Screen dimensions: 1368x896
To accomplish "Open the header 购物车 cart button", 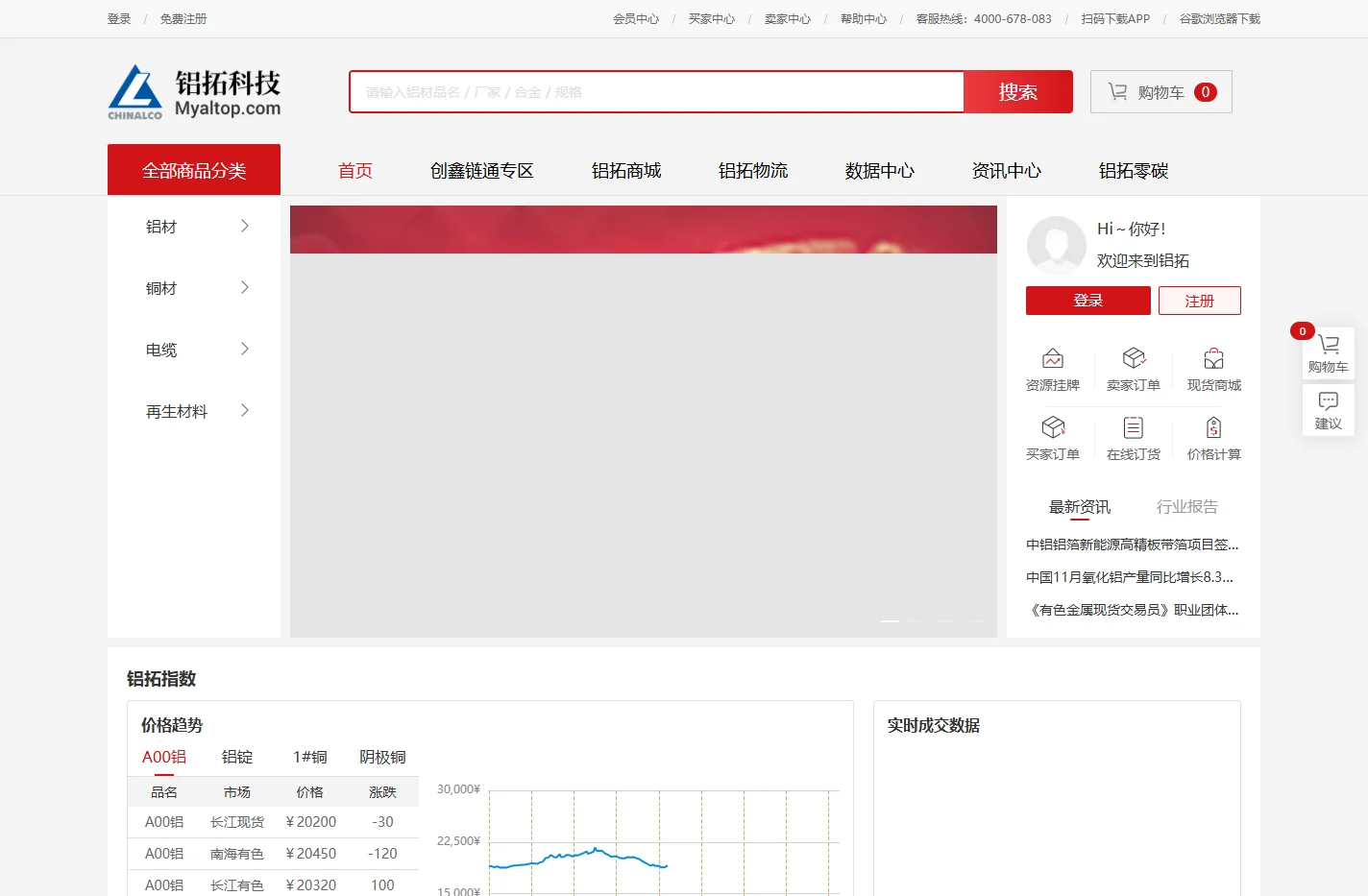I will click(x=1160, y=92).
